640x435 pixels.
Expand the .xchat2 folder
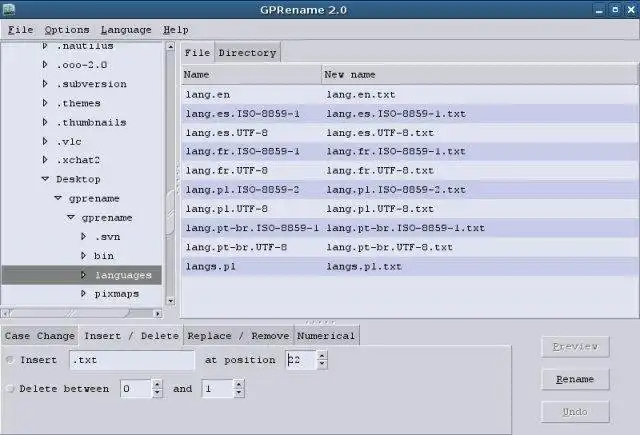pyautogui.click(x=45, y=160)
